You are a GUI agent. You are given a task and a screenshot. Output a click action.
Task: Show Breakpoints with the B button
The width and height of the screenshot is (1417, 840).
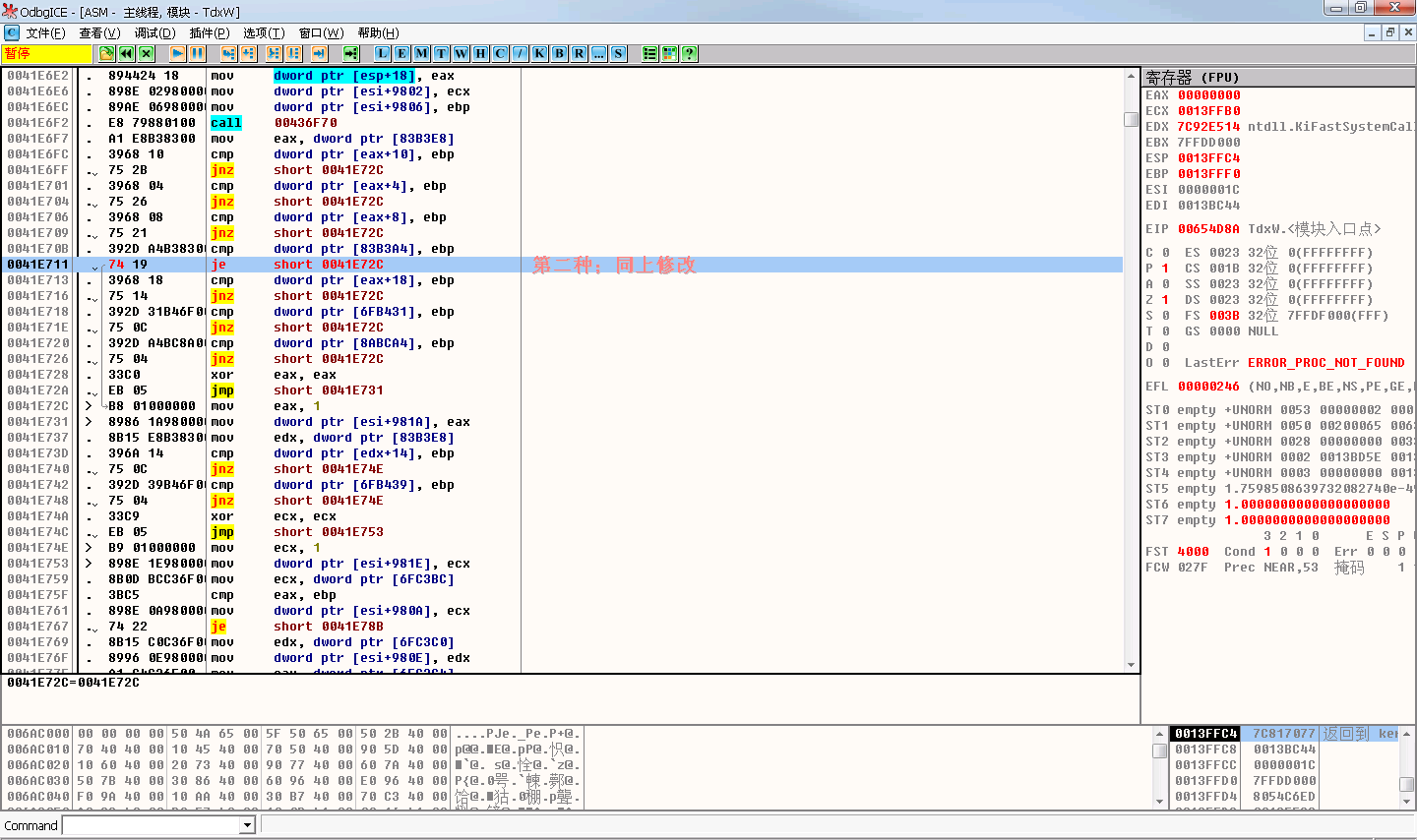point(560,53)
